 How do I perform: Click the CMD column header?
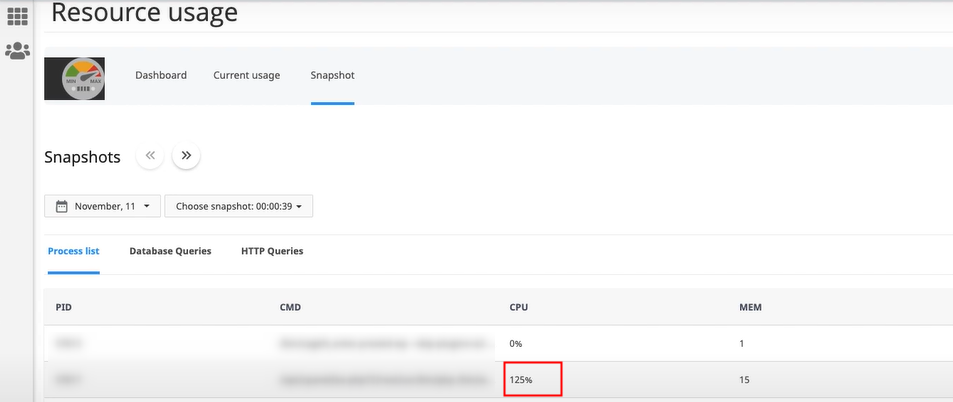coord(291,307)
